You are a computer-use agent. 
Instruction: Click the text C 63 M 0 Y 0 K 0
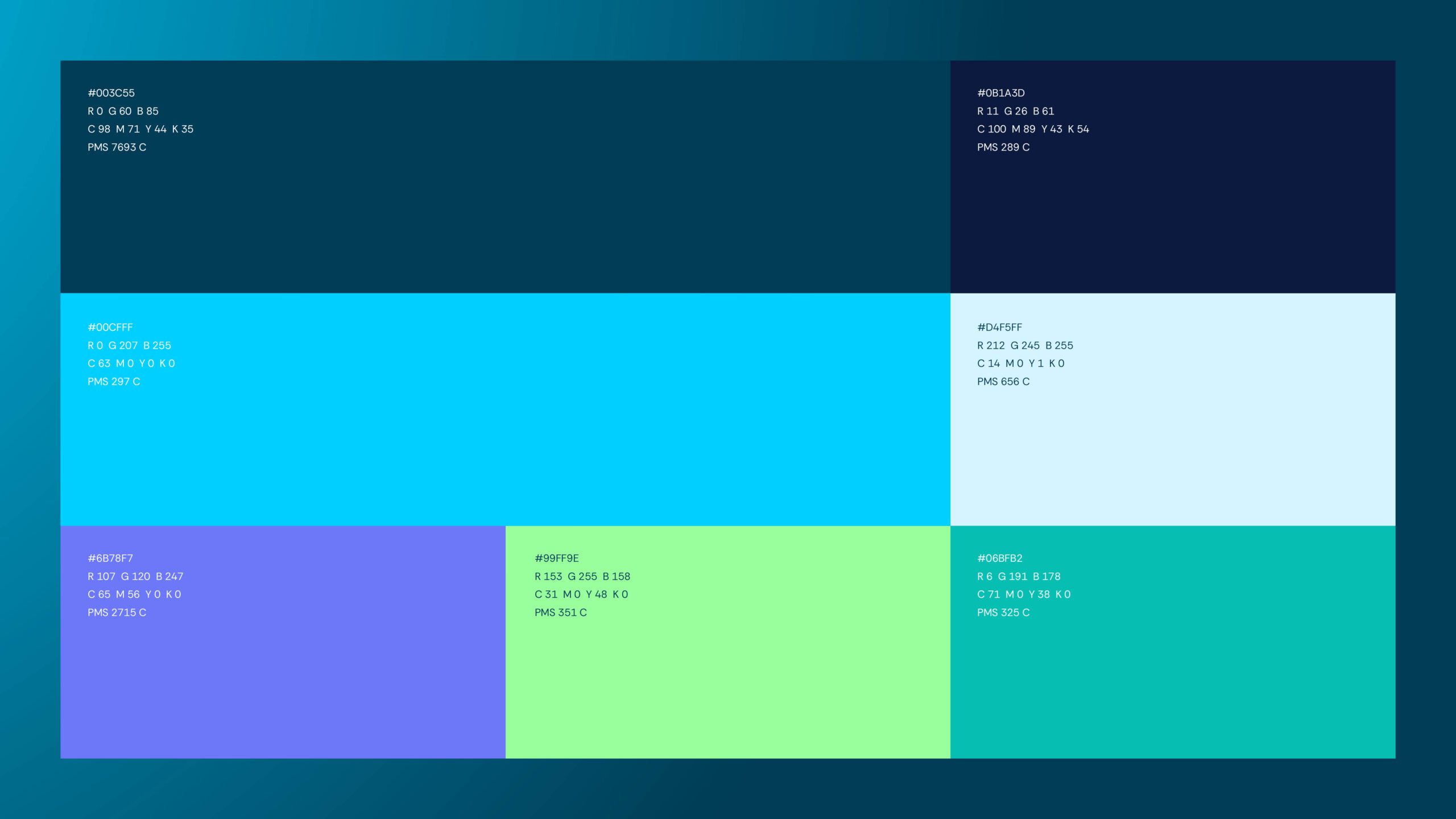[x=131, y=363]
